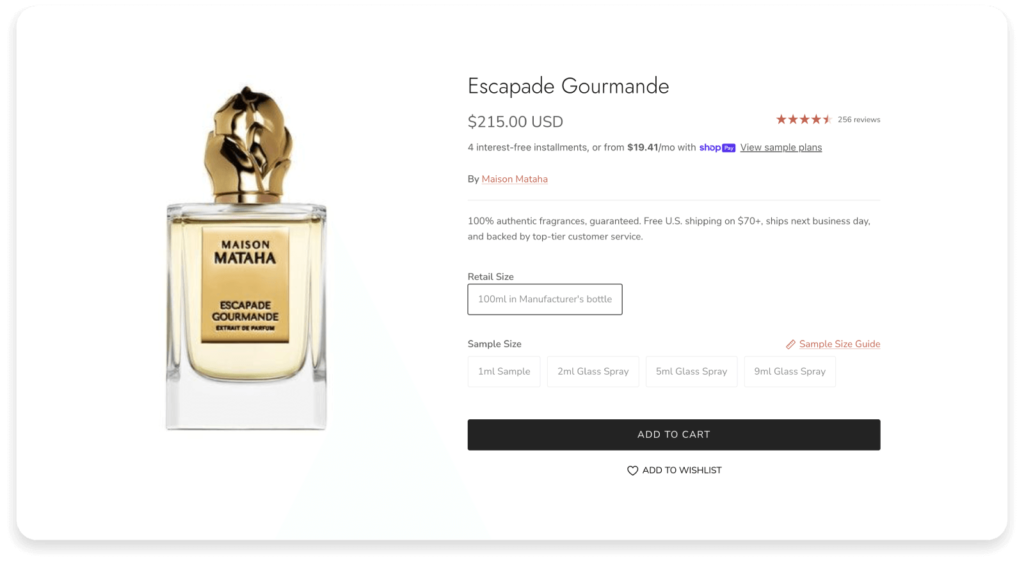Image resolution: width=1024 pixels, height=564 pixels.
Task: Open the View sample plans link
Action: click(781, 147)
